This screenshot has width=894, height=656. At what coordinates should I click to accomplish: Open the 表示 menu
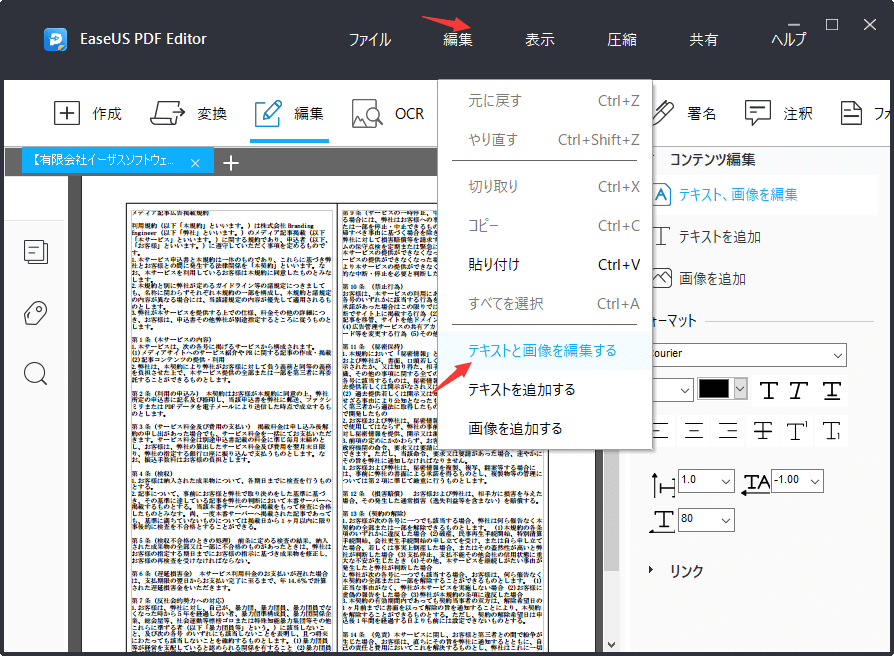(539, 38)
